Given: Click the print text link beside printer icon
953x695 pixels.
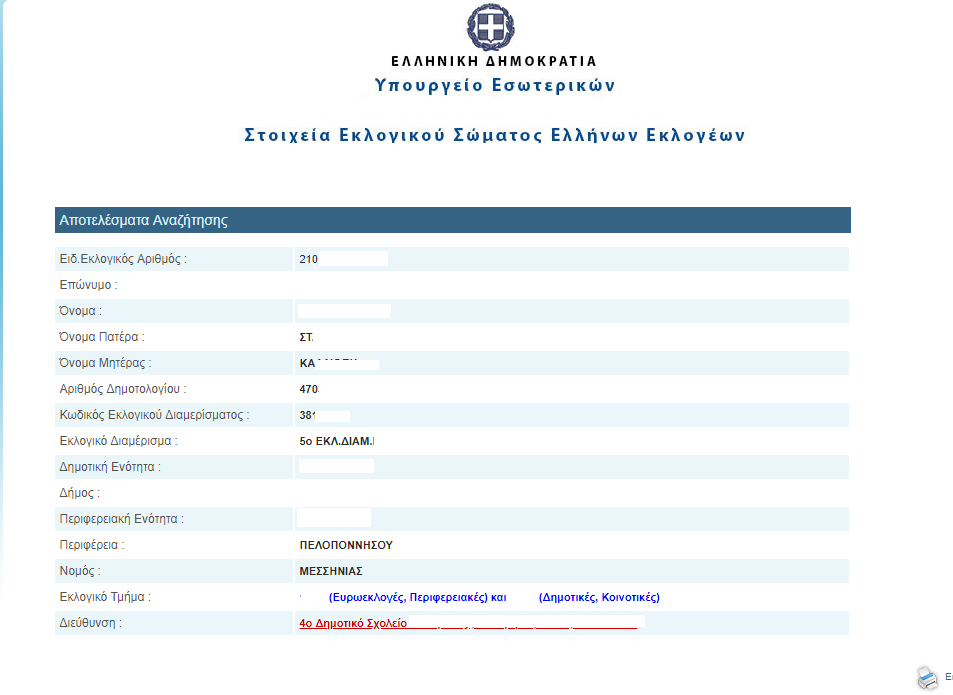Looking at the screenshot, I should pyautogui.click(x=948, y=677).
